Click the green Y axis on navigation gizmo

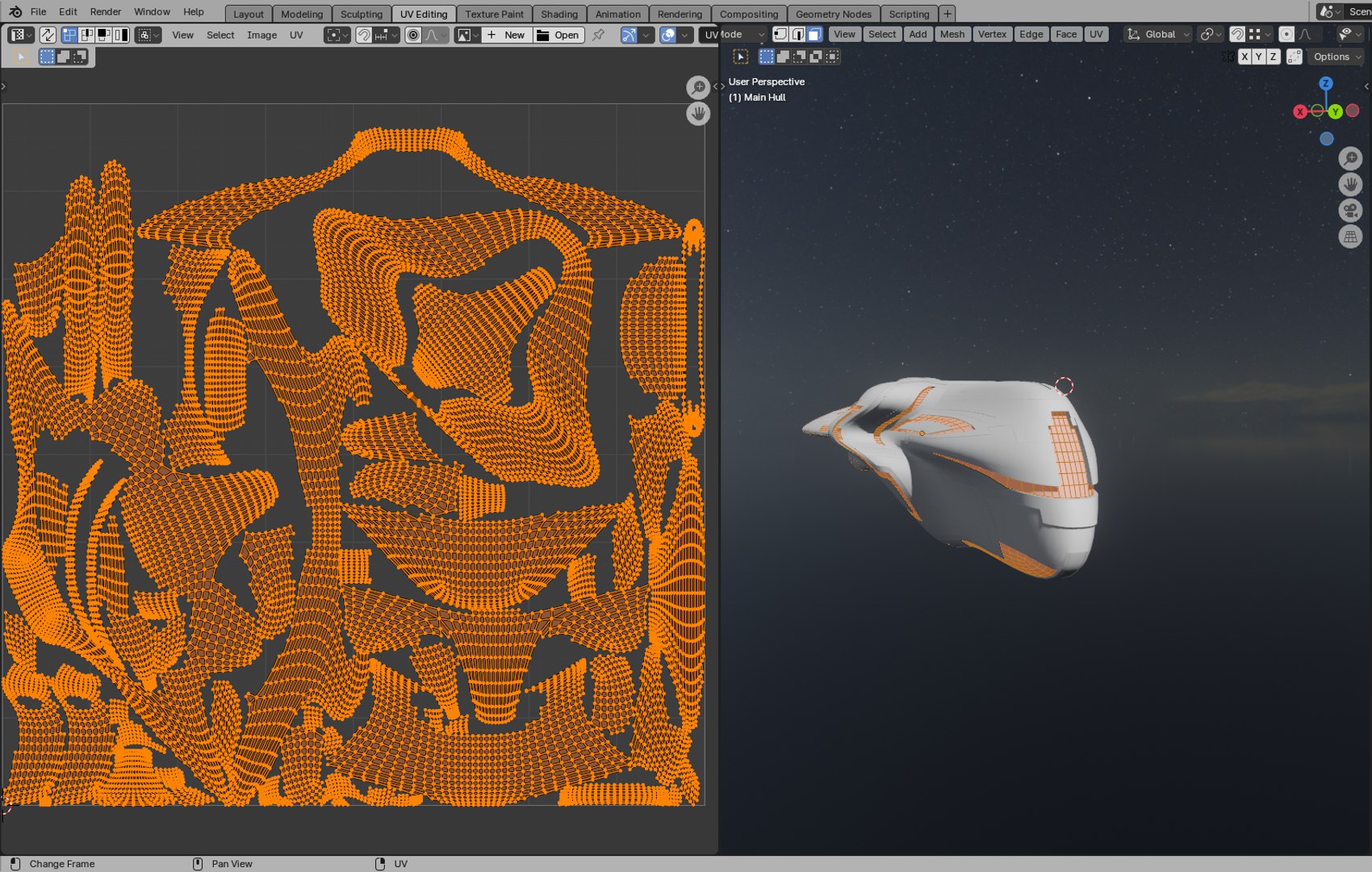1336,111
